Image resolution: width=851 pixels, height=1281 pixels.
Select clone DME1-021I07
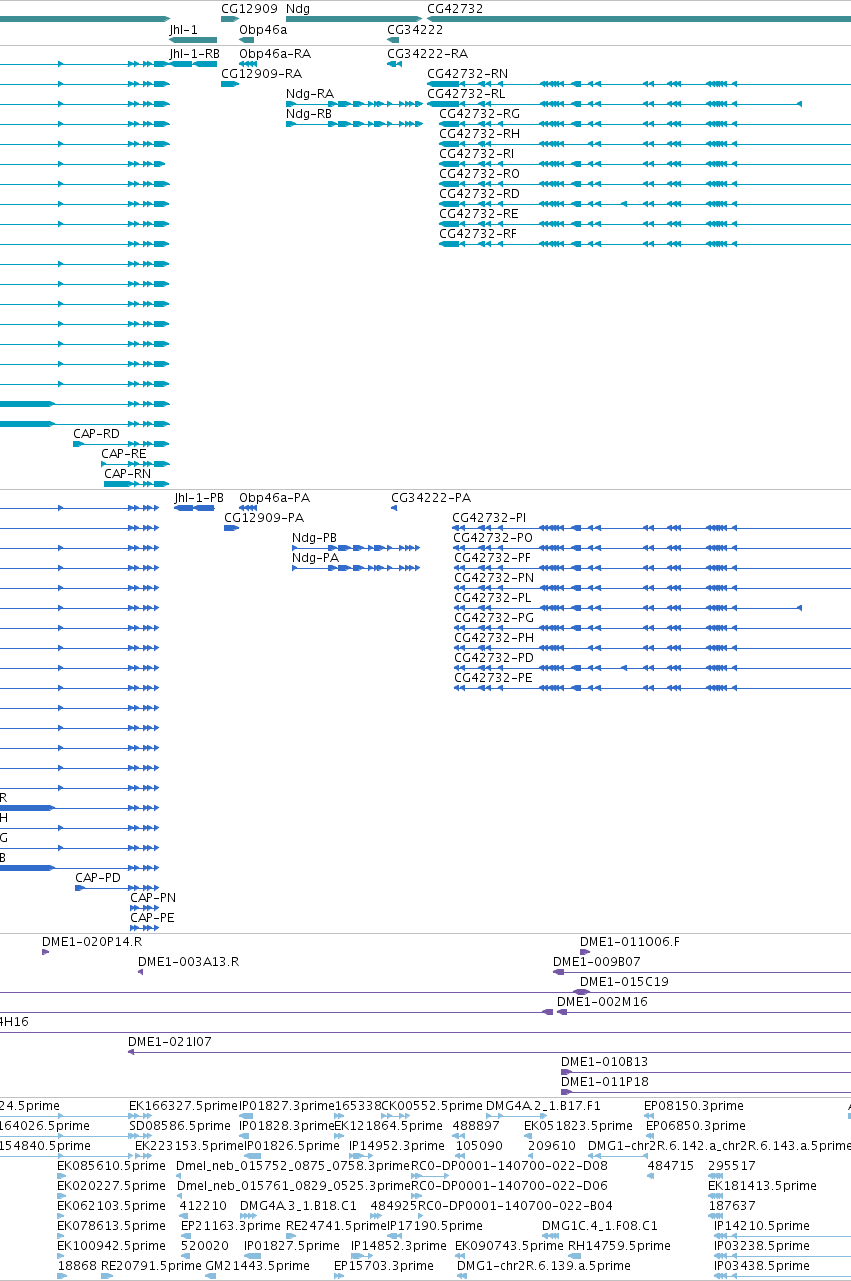pyautogui.click(x=170, y=1042)
